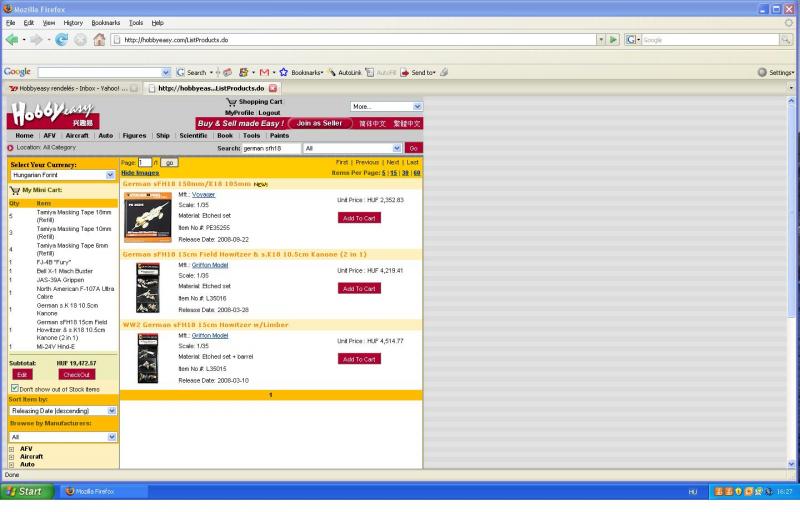The width and height of the screenshot is (800, 512).
Task: Open the Bookmarks menu in menu bar
Action: [x=105, y=22]
